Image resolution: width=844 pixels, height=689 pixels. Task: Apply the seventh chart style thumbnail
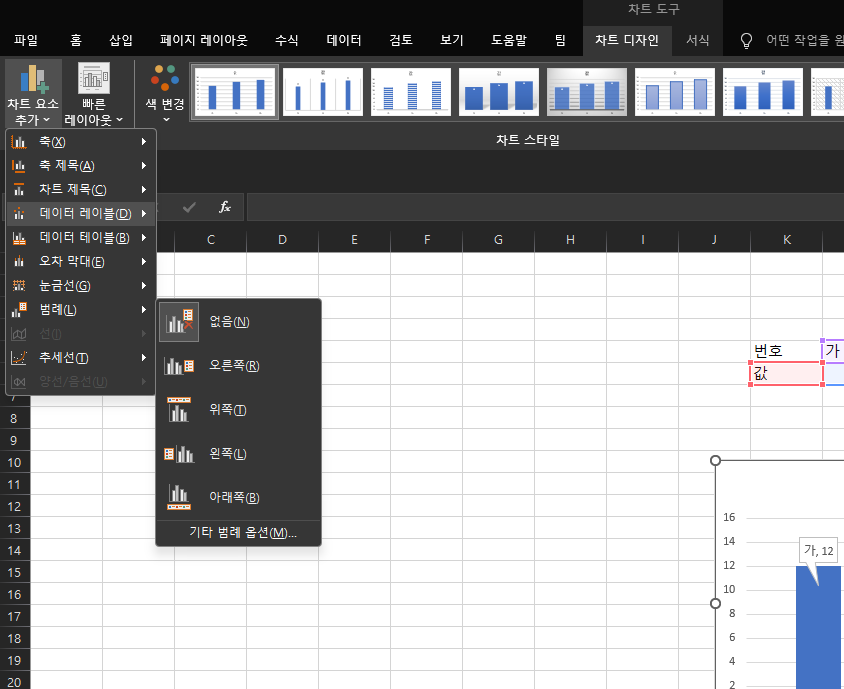(x=763, y=92)
